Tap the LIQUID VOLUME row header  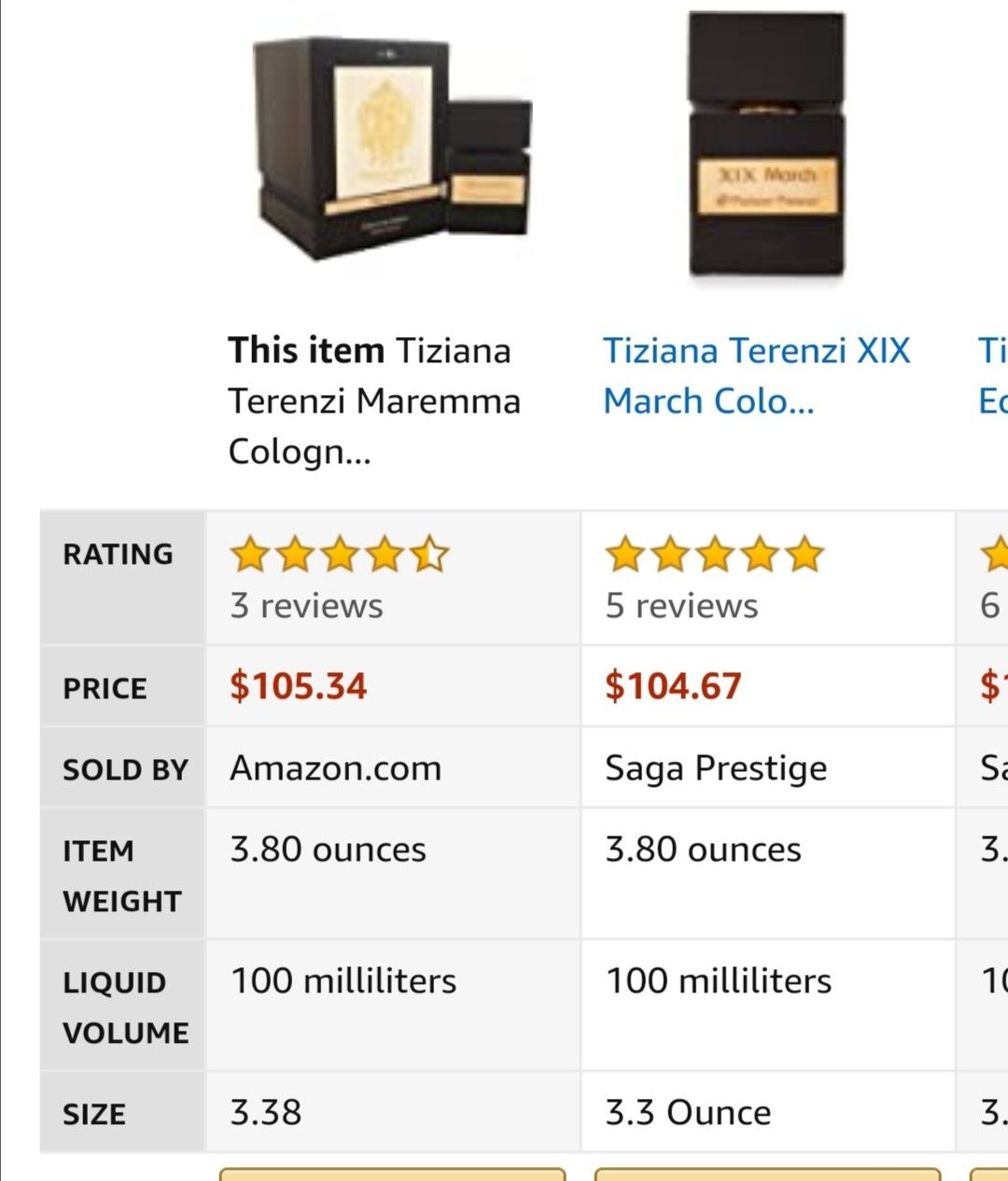point(125,1007)
